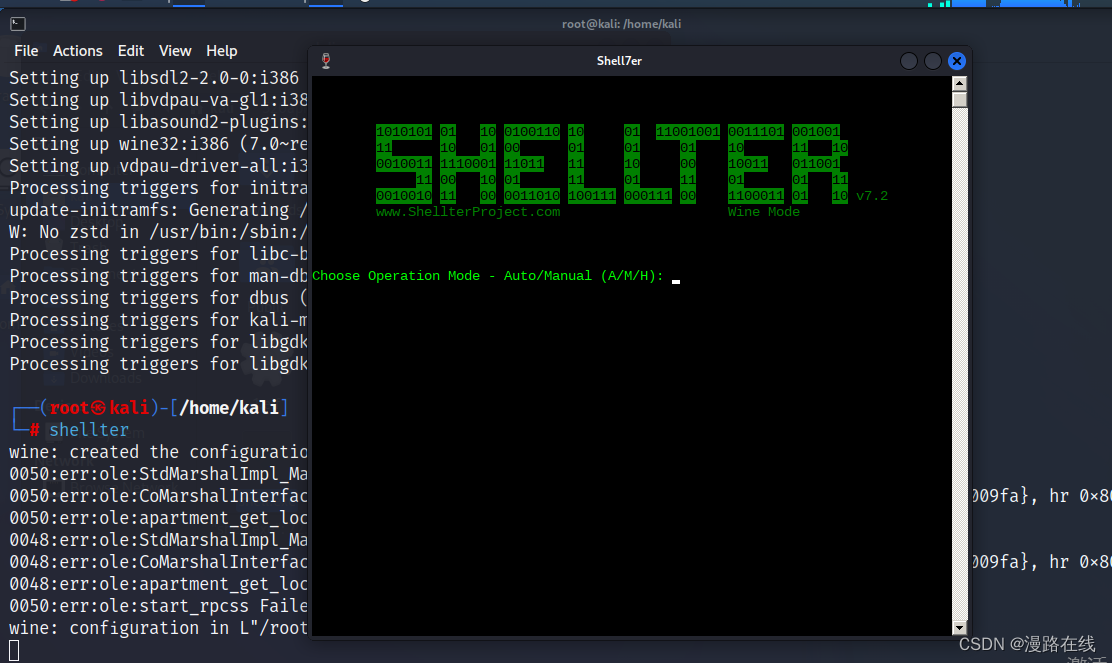
Task: Maximize the Shell7er window
Action: pyautogui.click(x=933, y=61)
